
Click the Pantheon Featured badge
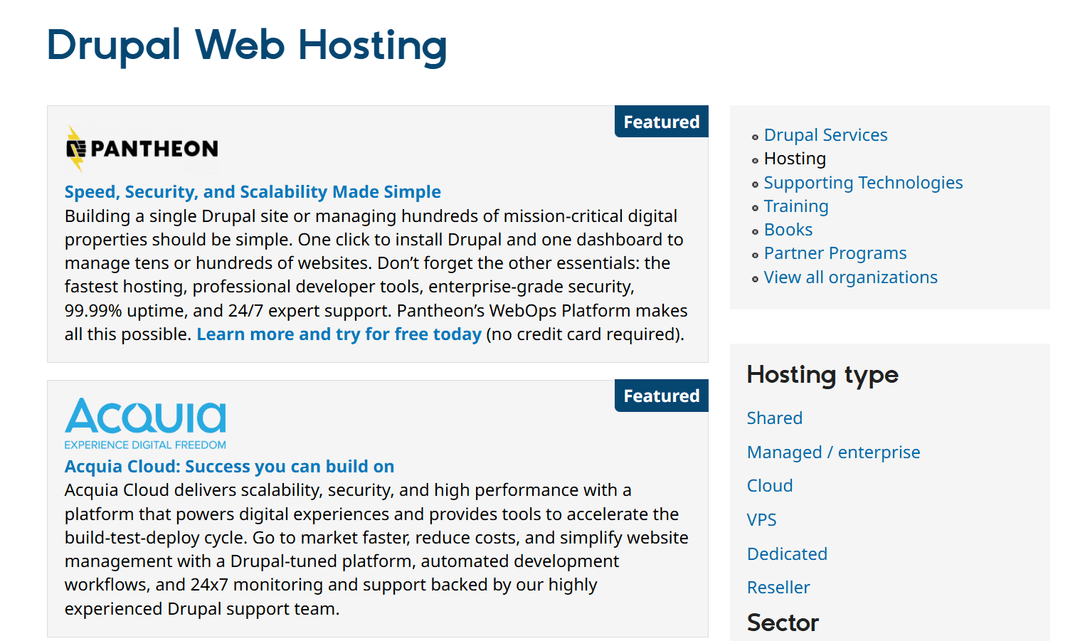(661, 121)
